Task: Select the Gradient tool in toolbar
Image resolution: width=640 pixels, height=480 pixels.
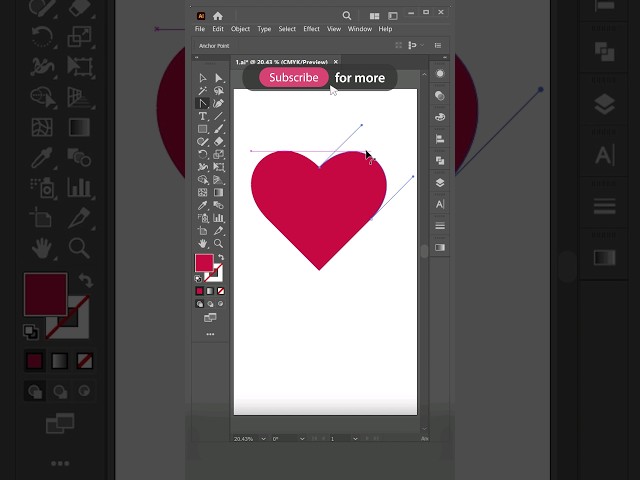Action: pos(218,192)
